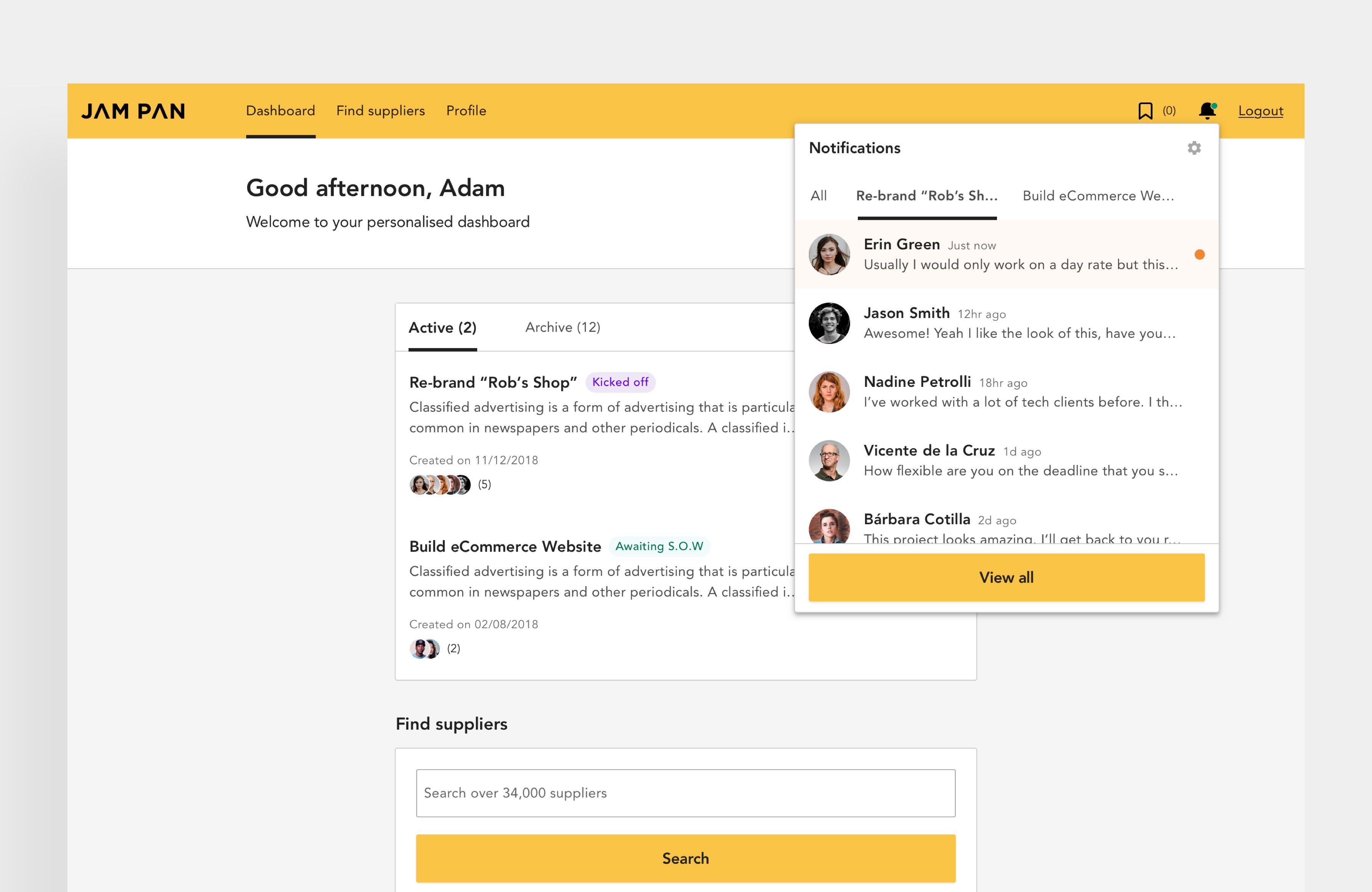Switch to the All notifications tab
Screen dimensions: 1372x892
coord(818,196)
